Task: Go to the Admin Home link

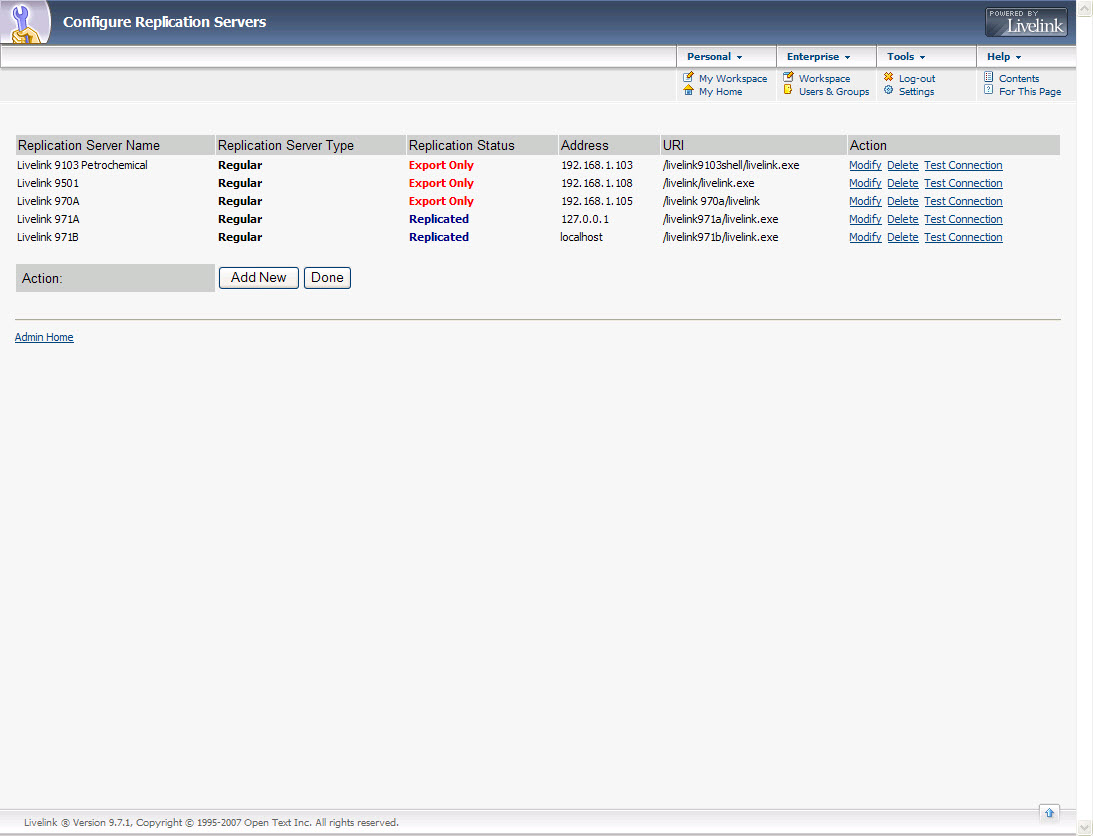Action: 44,338
